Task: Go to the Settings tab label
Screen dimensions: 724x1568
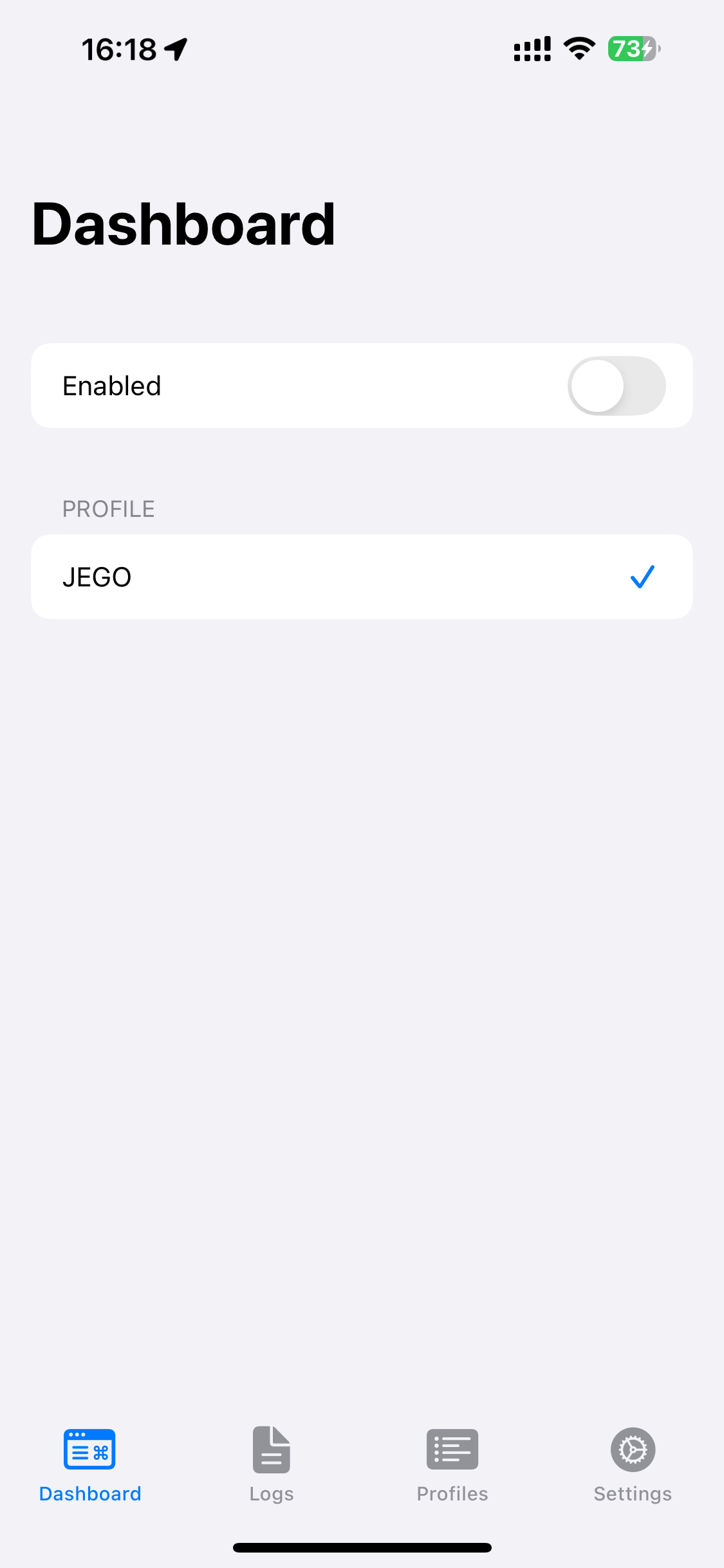Action: click(633, 1493)
